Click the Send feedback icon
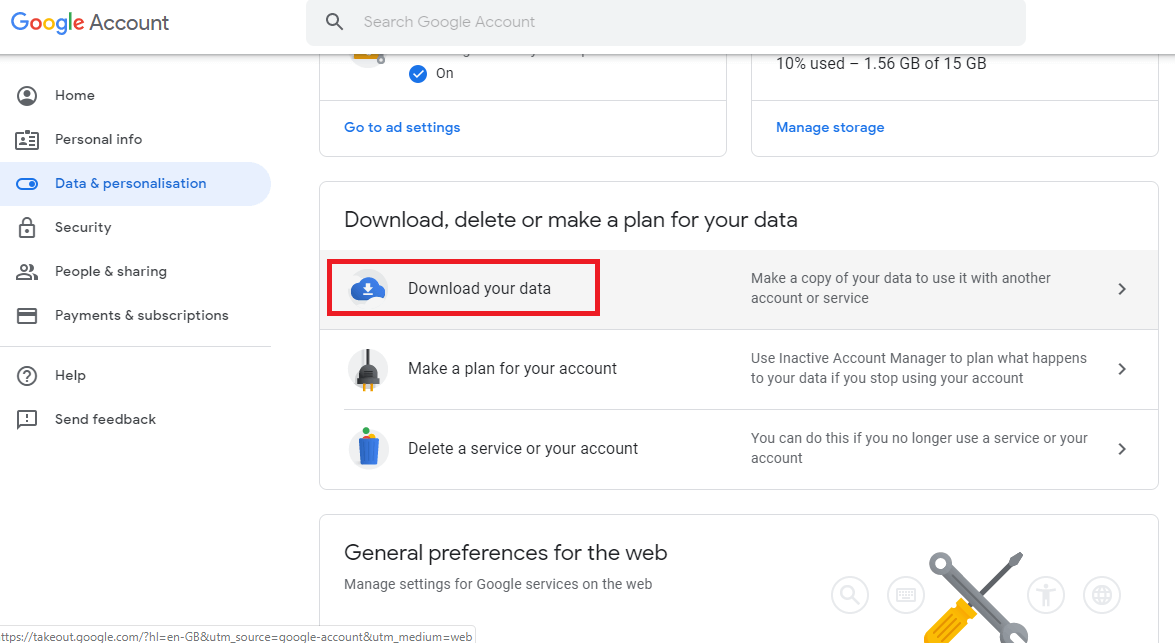Image resolution: width=1175 pixels, height=643 pixels. coord(27,420)
